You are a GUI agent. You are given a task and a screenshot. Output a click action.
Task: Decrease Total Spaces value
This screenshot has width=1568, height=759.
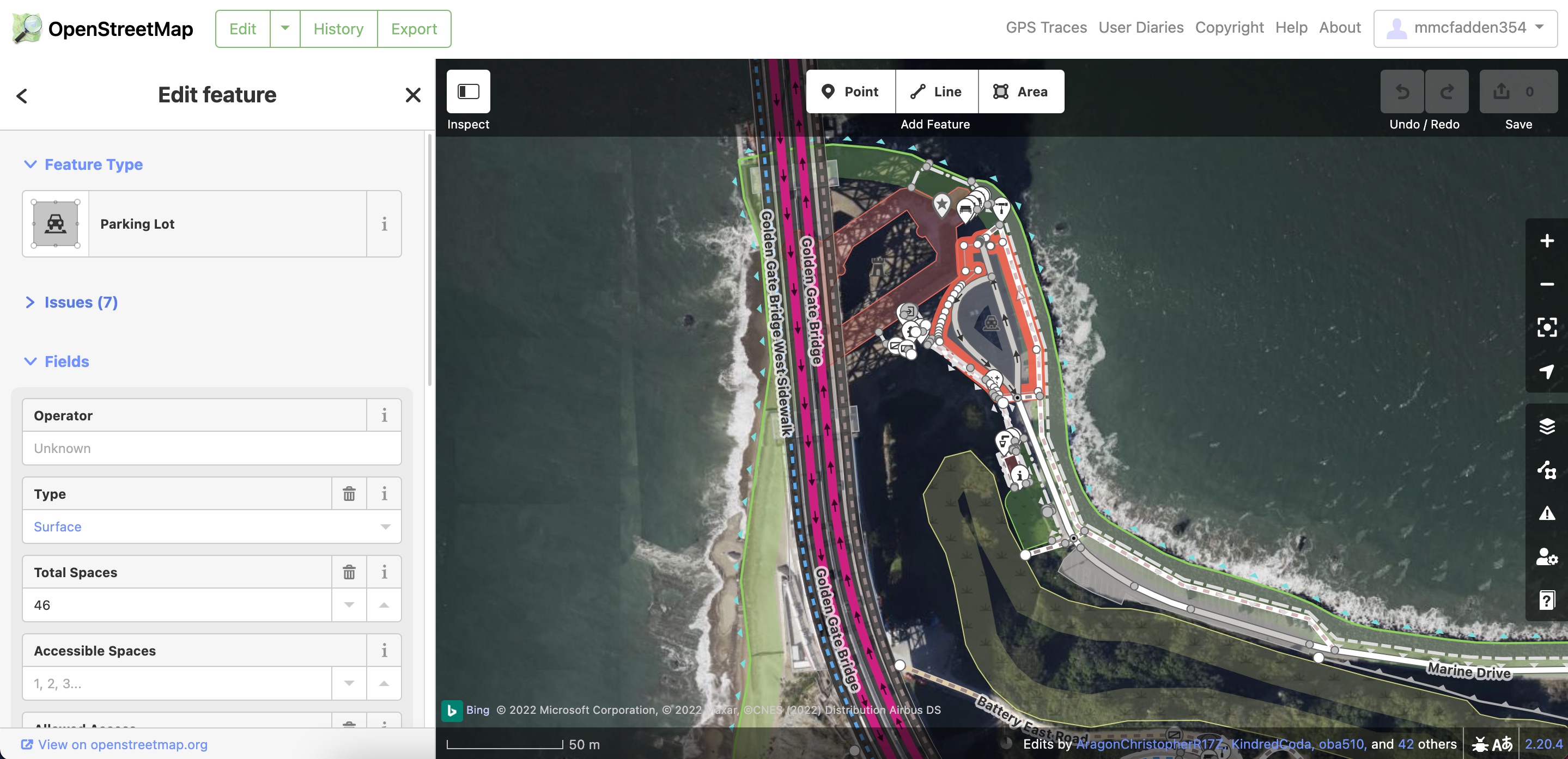[349, 605]
